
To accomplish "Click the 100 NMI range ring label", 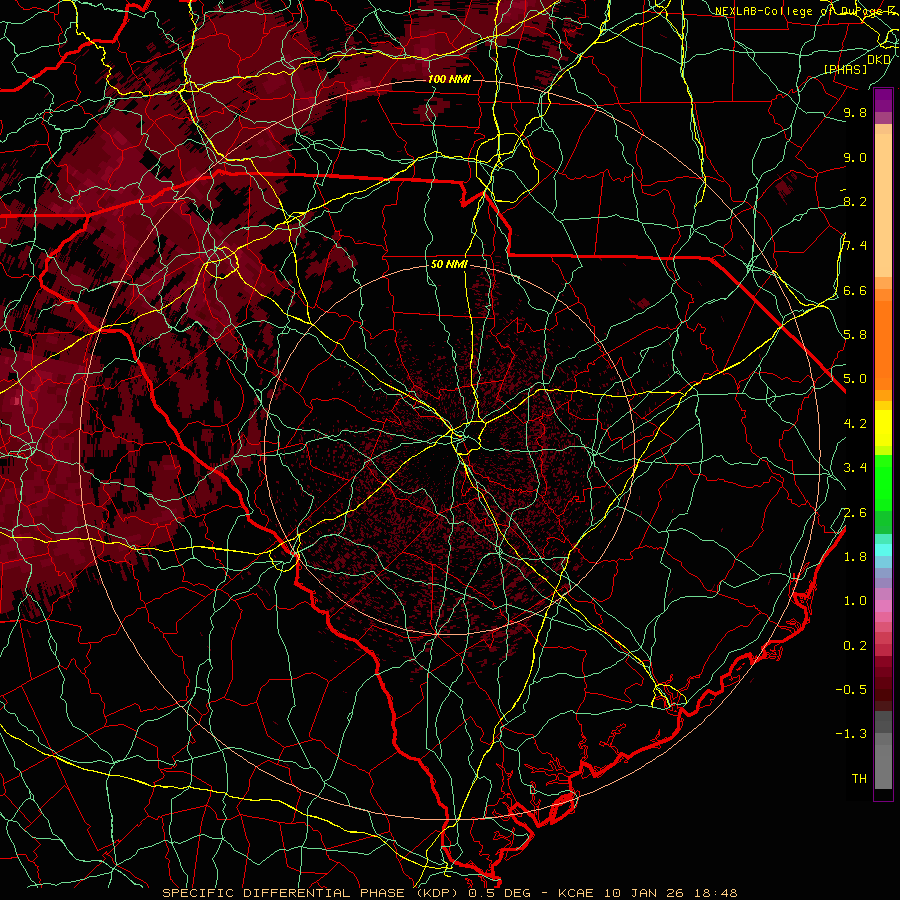I will pyautogui.click(x=449, y=79).
